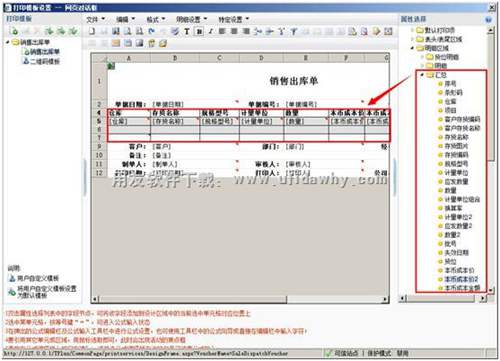The image size is (500, 361).
Task: Click the property tree scrollbar up arrow
Action: tap(491, 30)
